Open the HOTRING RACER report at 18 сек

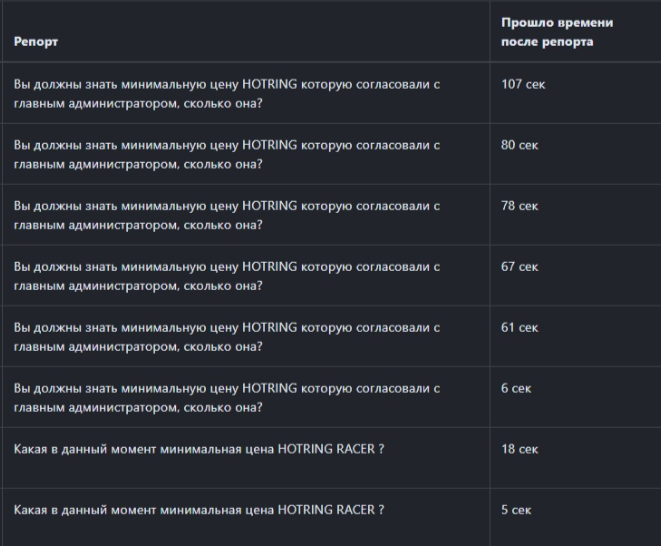[198, 449]
